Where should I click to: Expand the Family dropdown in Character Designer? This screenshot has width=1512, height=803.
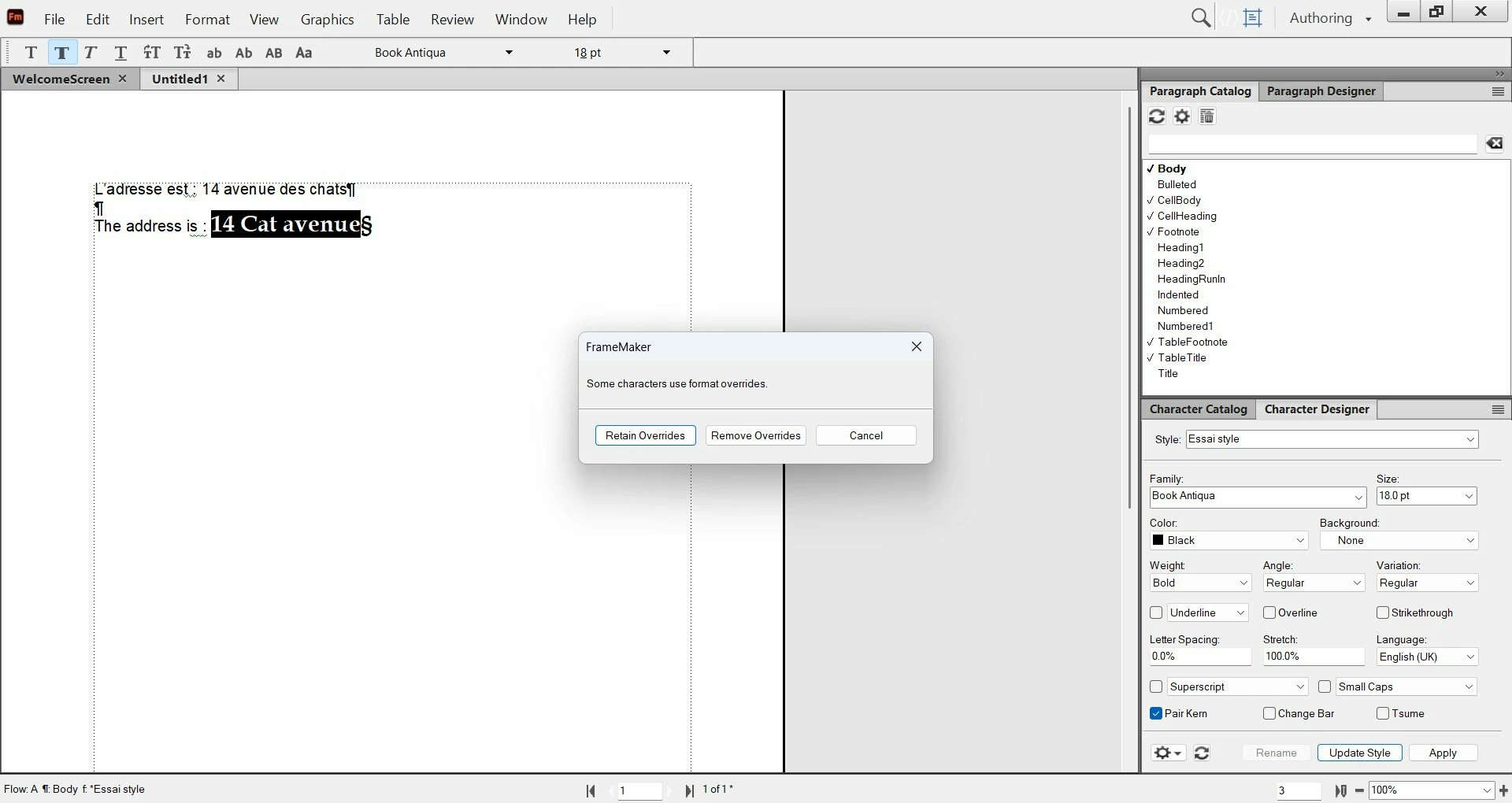click(x=1358, y=497)
